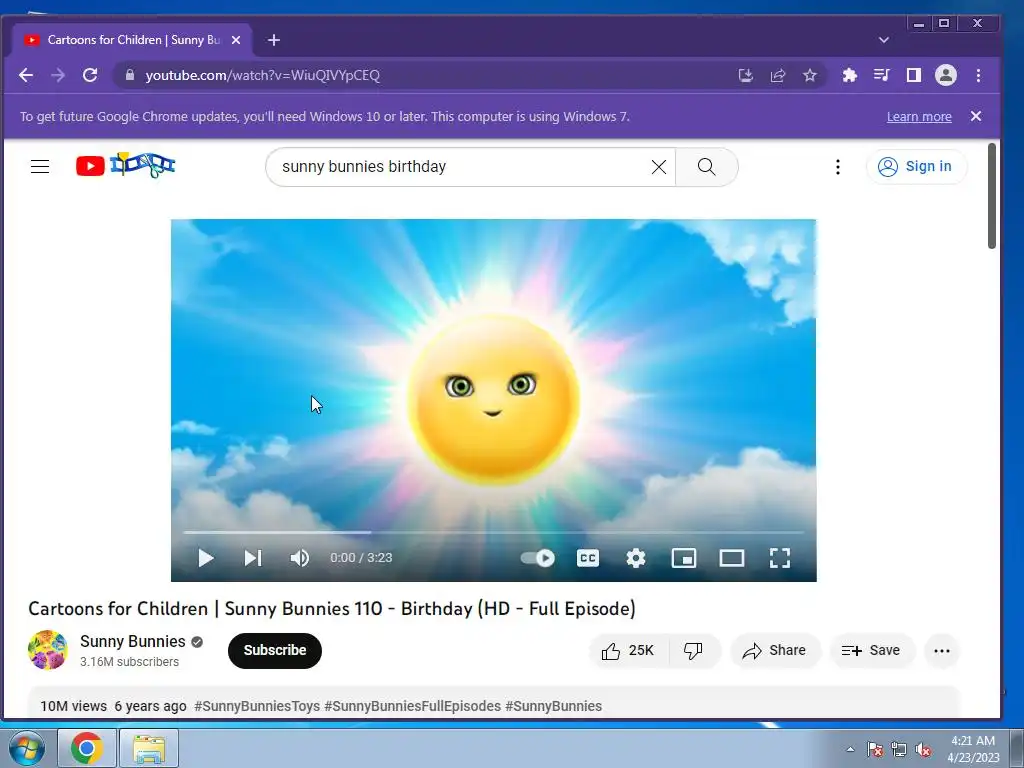Toggle the autoplay switch

pyautogui.click(x=537, y=558)
